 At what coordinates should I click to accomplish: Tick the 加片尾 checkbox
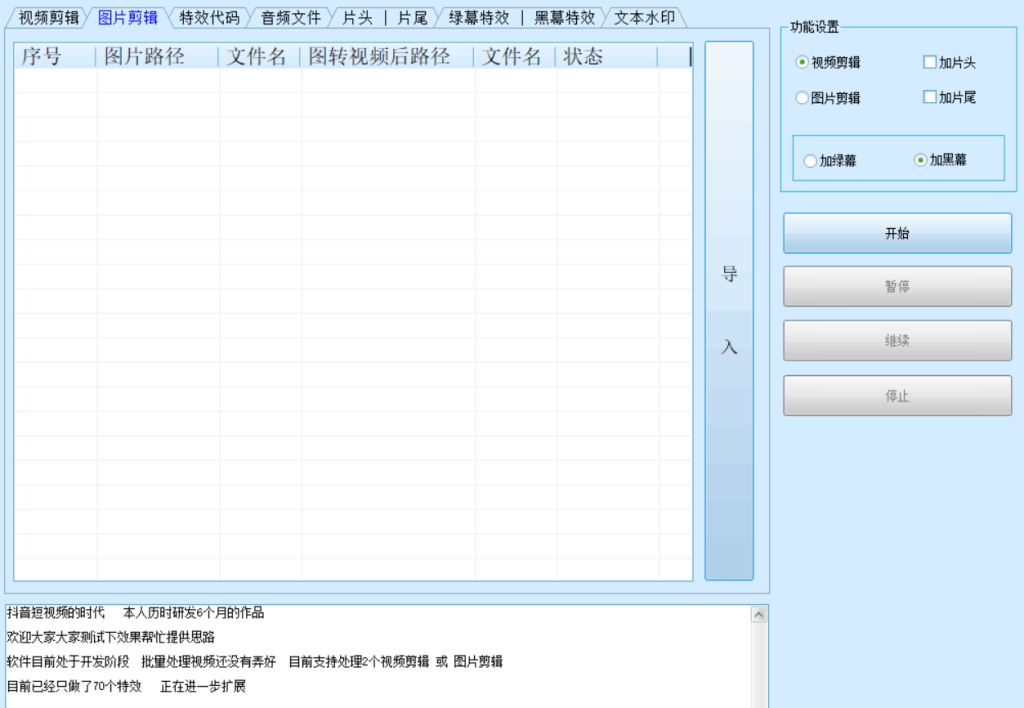click(x=930, y=97)
